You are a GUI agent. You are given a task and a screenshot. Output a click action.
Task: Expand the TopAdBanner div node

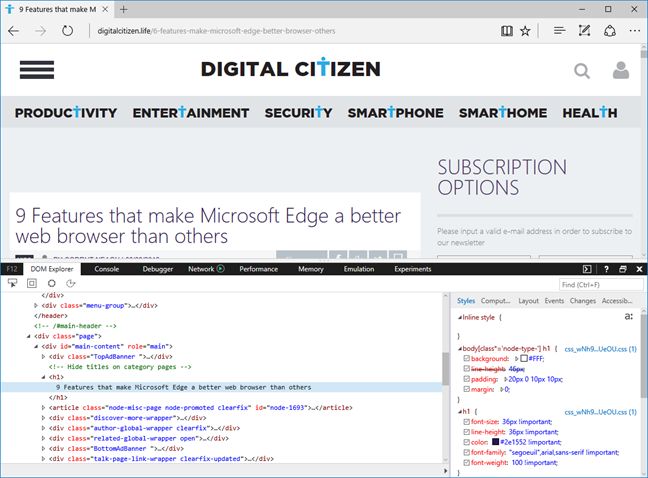(43, 357)
